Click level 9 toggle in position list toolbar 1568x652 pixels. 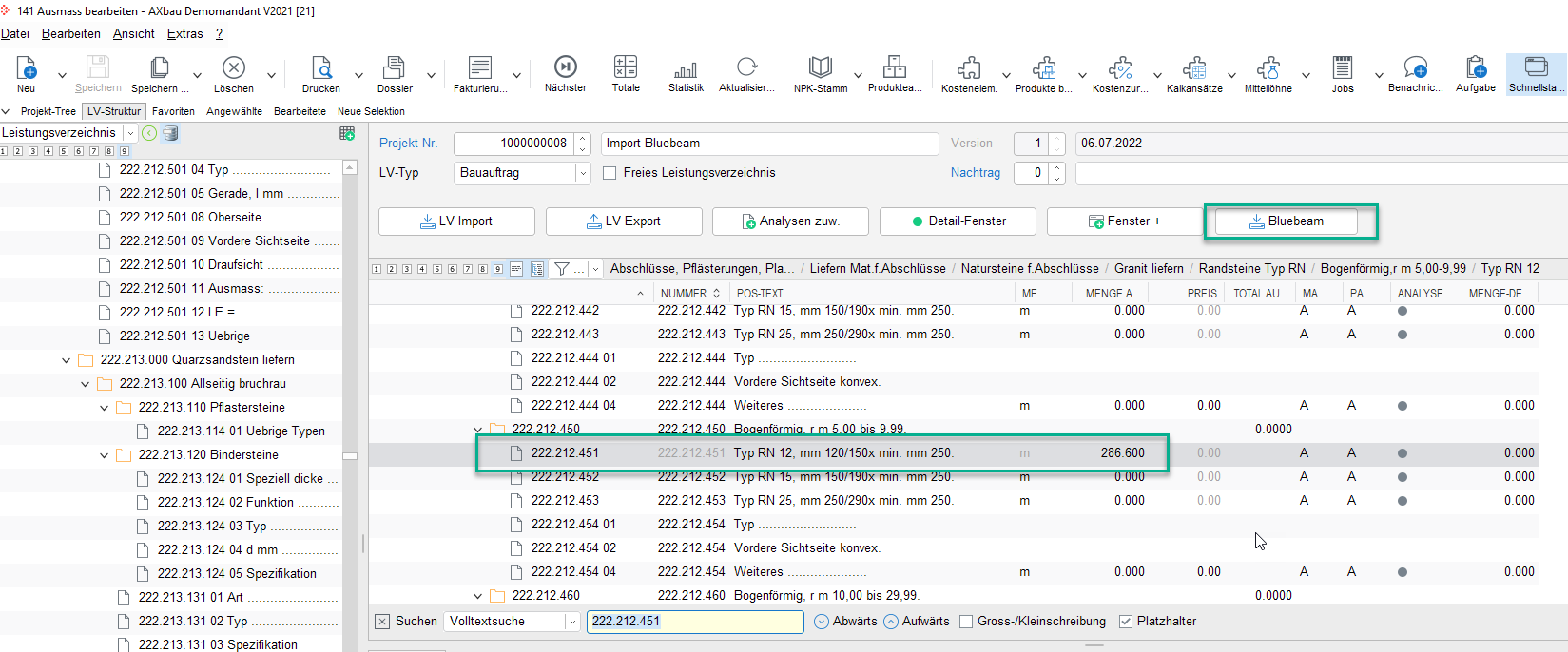(498, 269)
